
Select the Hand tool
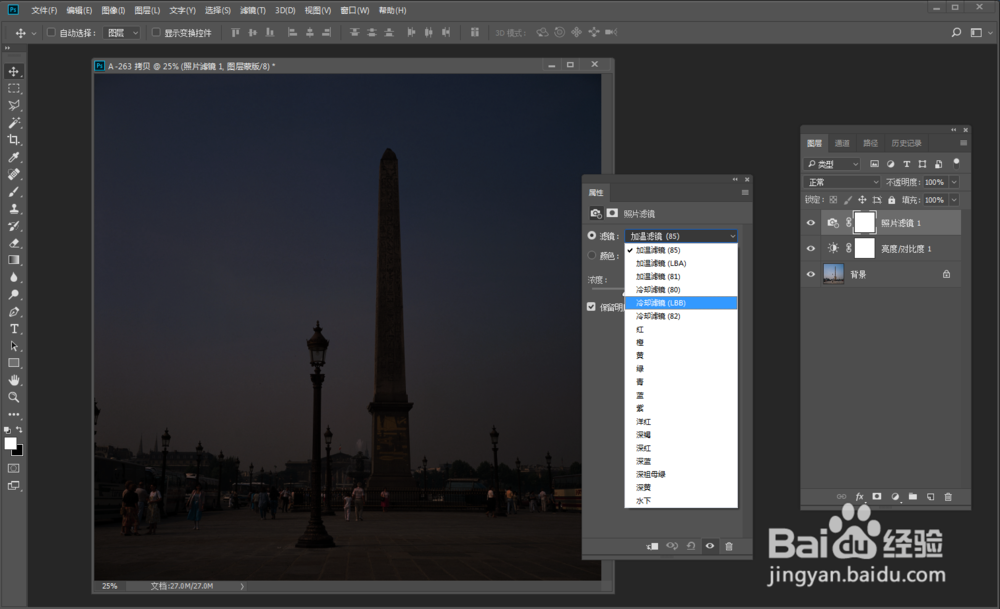point(13,380)
